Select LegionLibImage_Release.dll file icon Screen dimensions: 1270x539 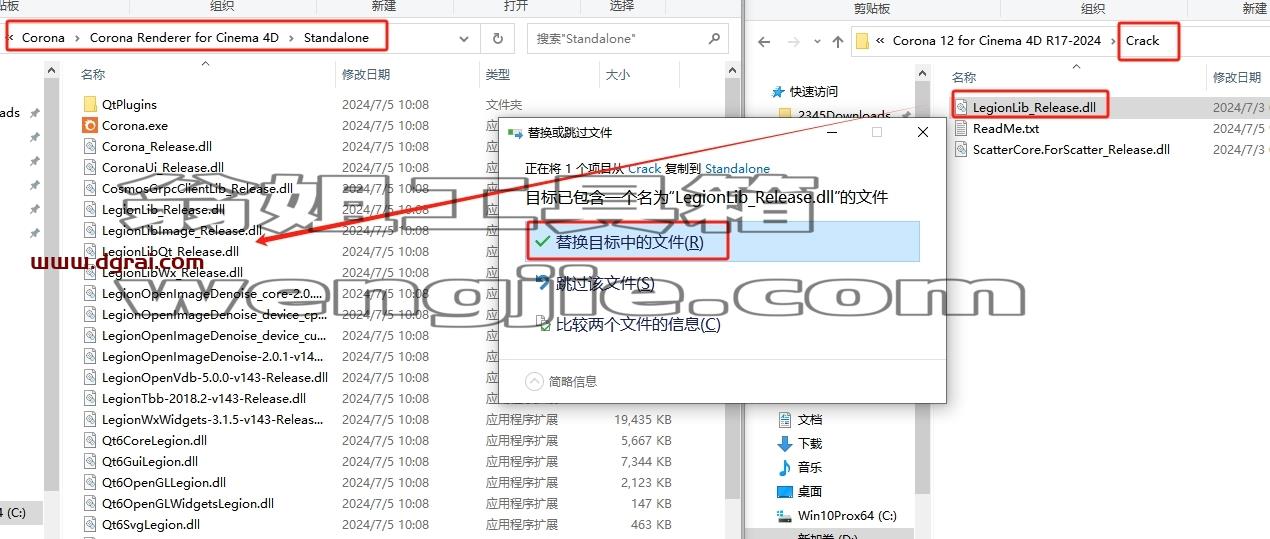pyautogui.click(x=90, y=230)
